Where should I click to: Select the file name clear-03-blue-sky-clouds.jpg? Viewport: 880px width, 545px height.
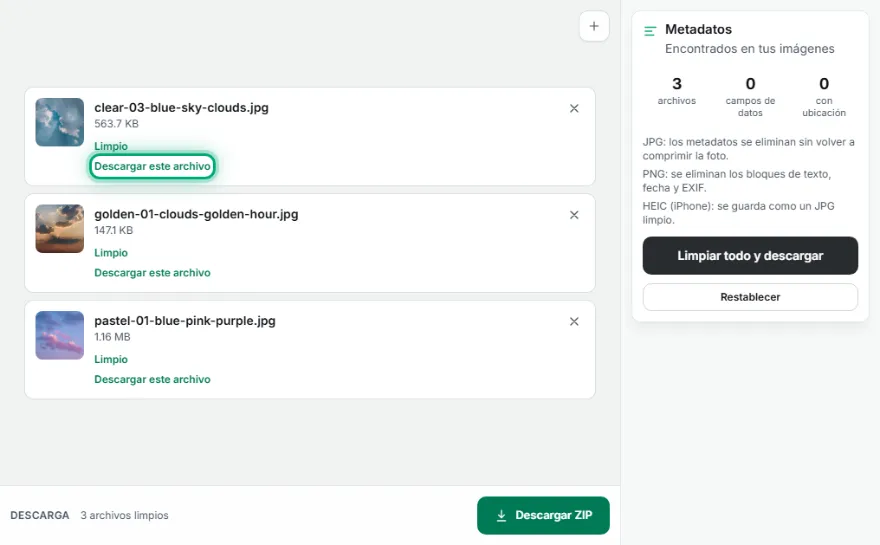click(181, 108)
